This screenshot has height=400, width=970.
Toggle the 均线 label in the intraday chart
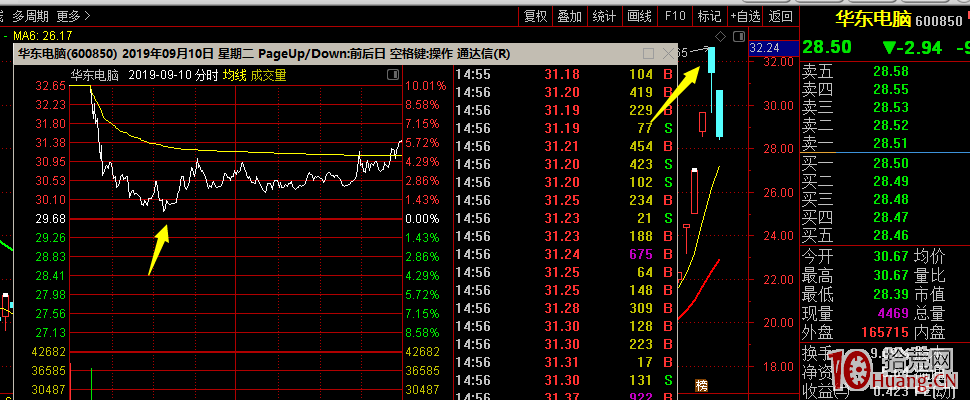(x=234, y=75)
